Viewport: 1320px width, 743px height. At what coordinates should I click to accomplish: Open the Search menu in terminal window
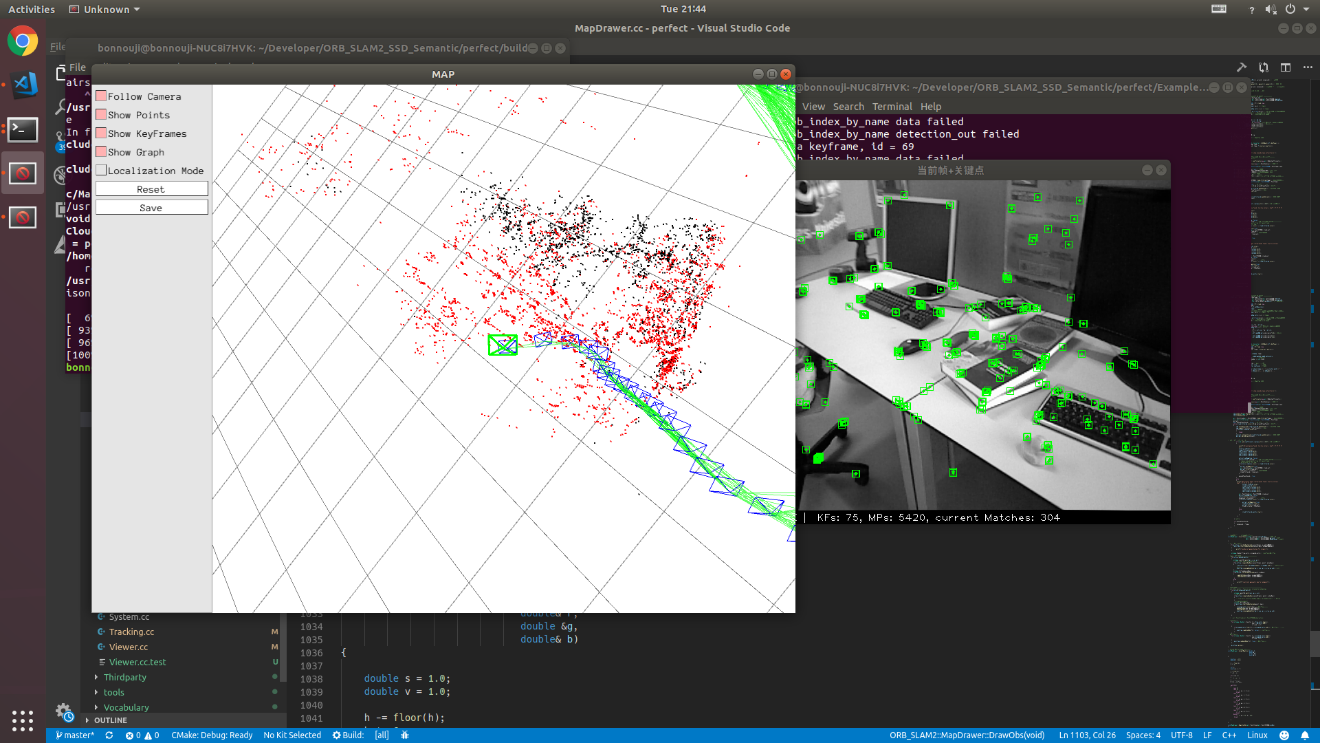point(848,106)
